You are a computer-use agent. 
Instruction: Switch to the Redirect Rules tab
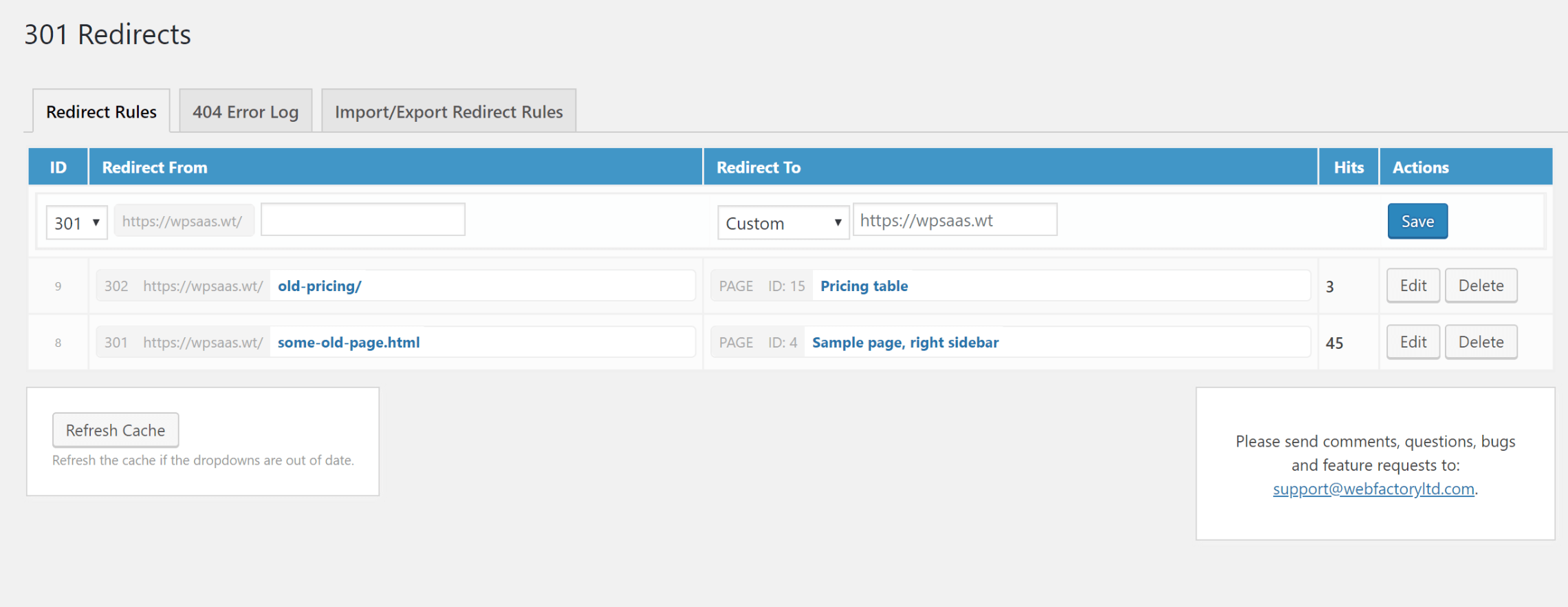[101, 111]
